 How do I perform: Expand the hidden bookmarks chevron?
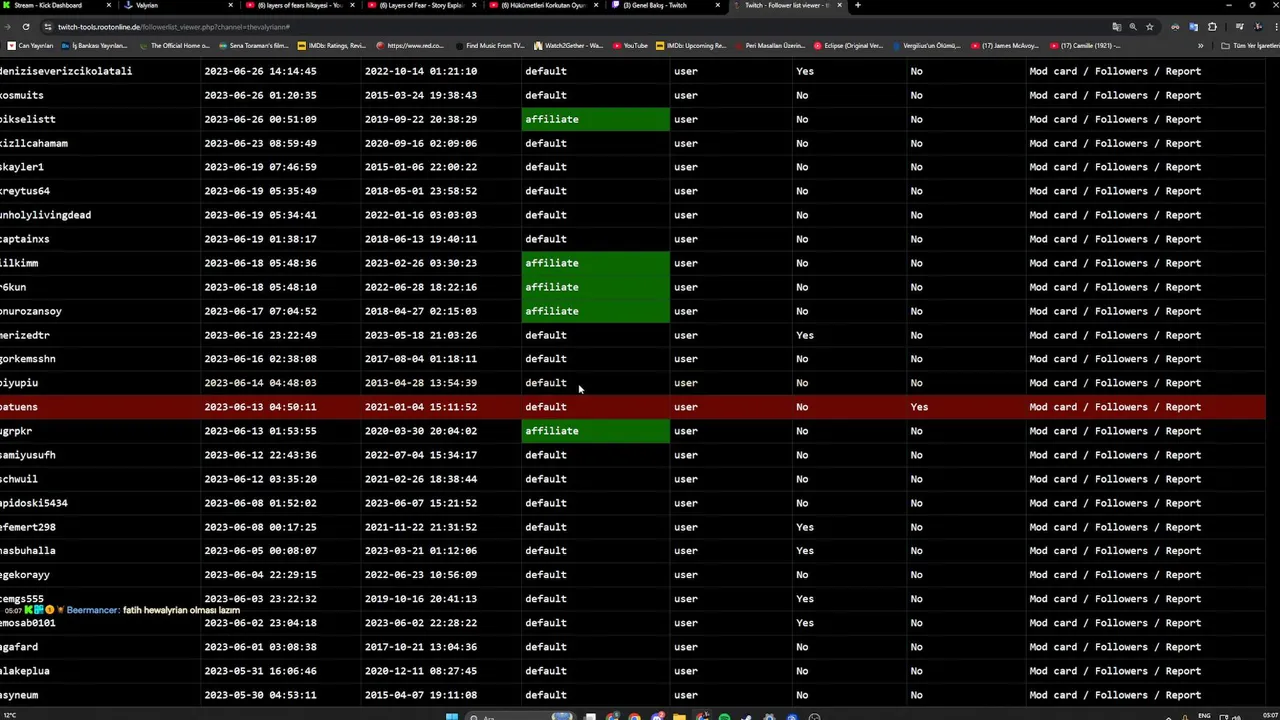tap(1199, 46)
